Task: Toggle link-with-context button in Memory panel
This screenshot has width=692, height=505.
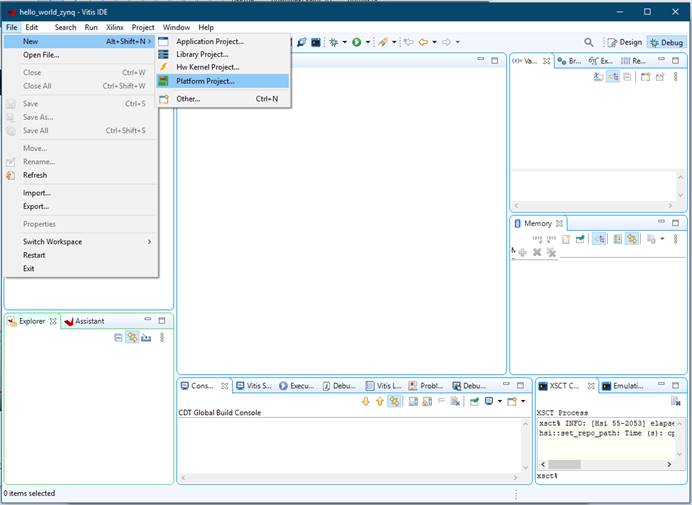Action: click(x=598, y=239)
